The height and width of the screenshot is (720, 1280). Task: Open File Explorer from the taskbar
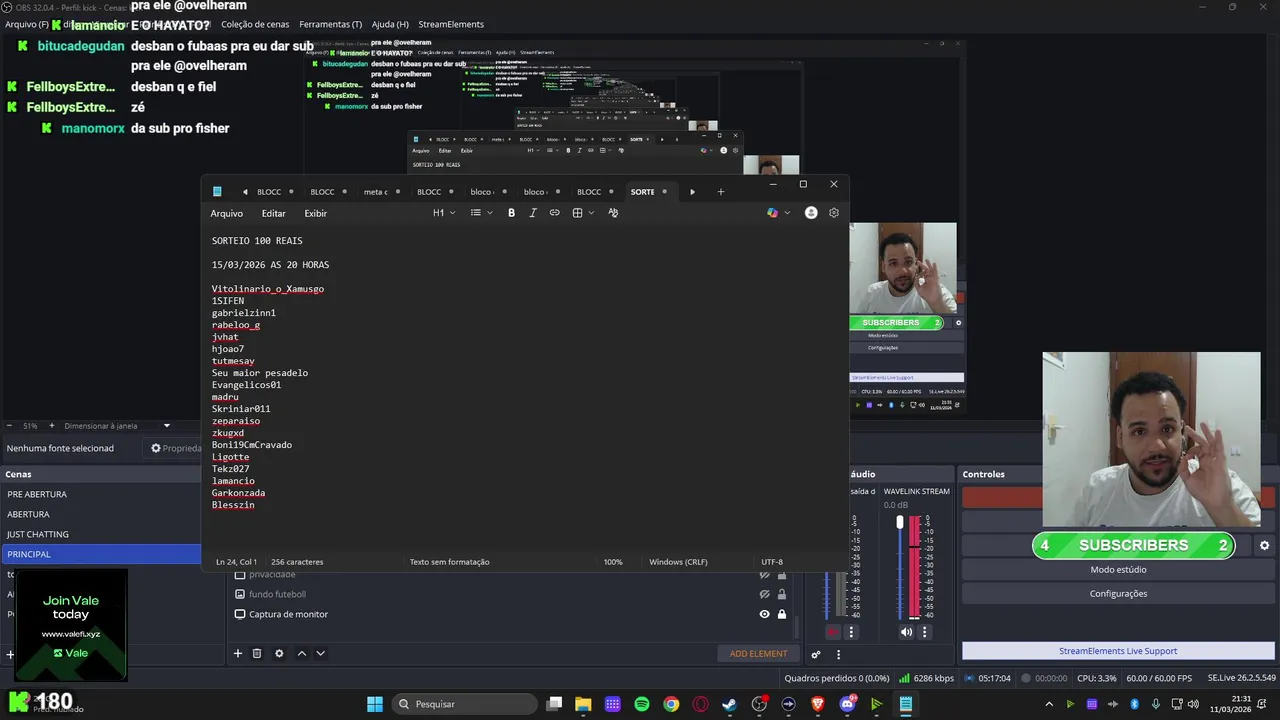[x=583, y=704]
